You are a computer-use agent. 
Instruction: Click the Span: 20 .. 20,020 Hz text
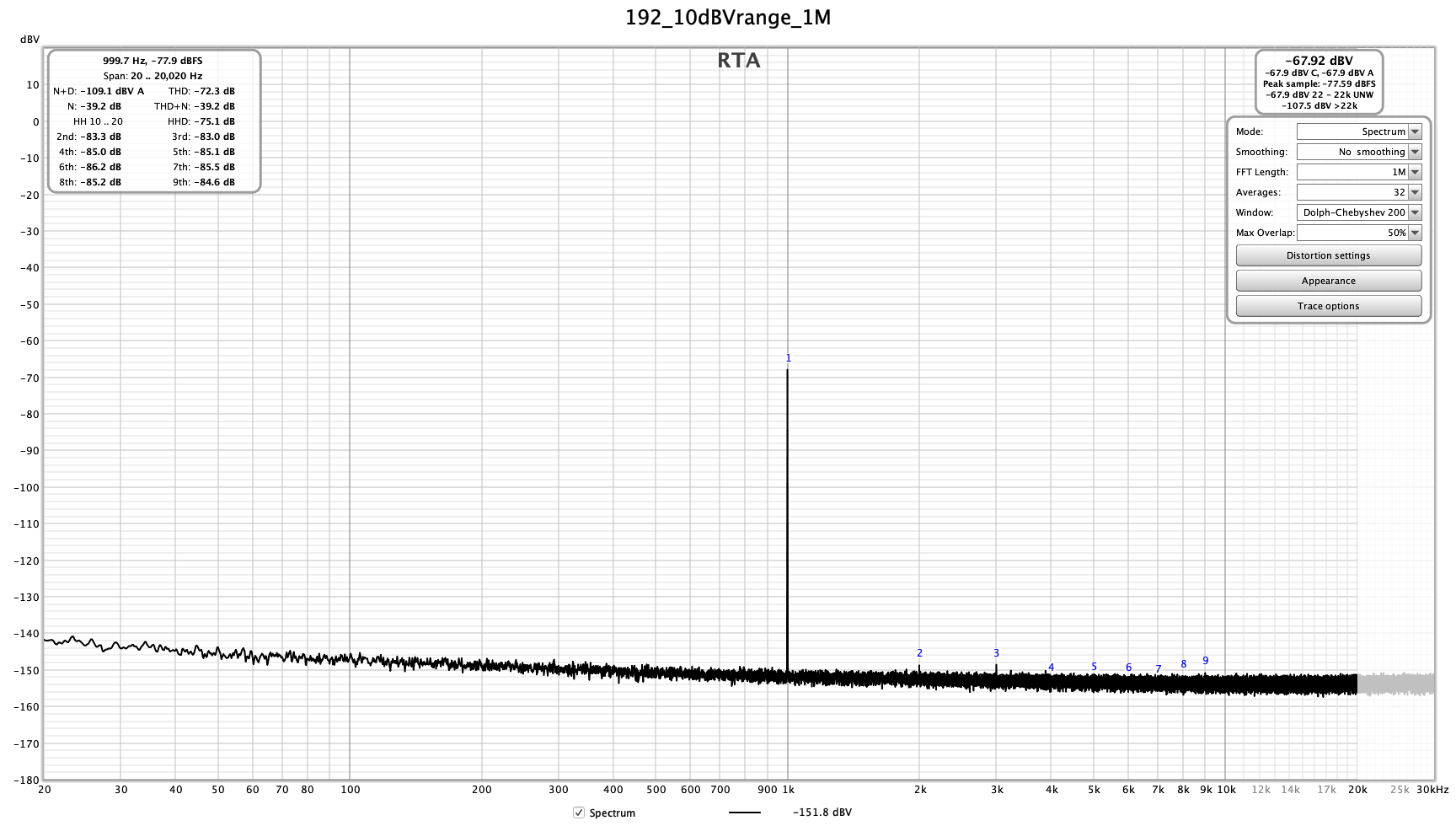(153, 76)
